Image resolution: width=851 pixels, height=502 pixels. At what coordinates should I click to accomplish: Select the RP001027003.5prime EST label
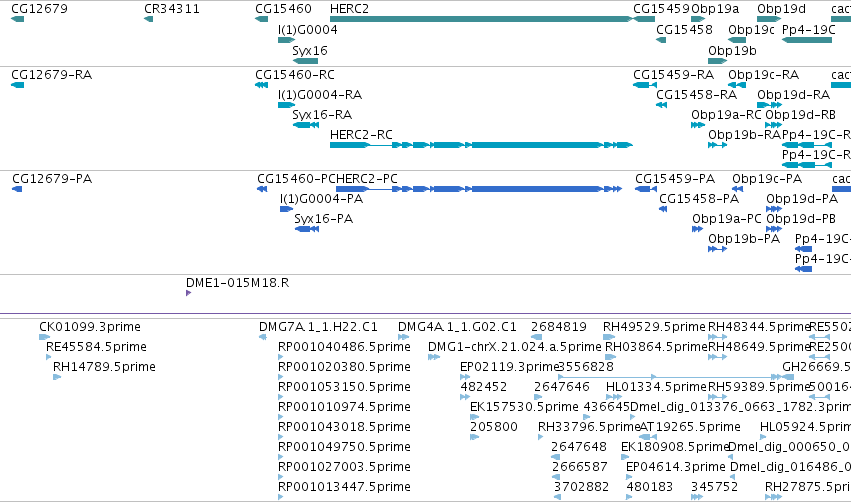pyautogui.click(x=344, y=467)
